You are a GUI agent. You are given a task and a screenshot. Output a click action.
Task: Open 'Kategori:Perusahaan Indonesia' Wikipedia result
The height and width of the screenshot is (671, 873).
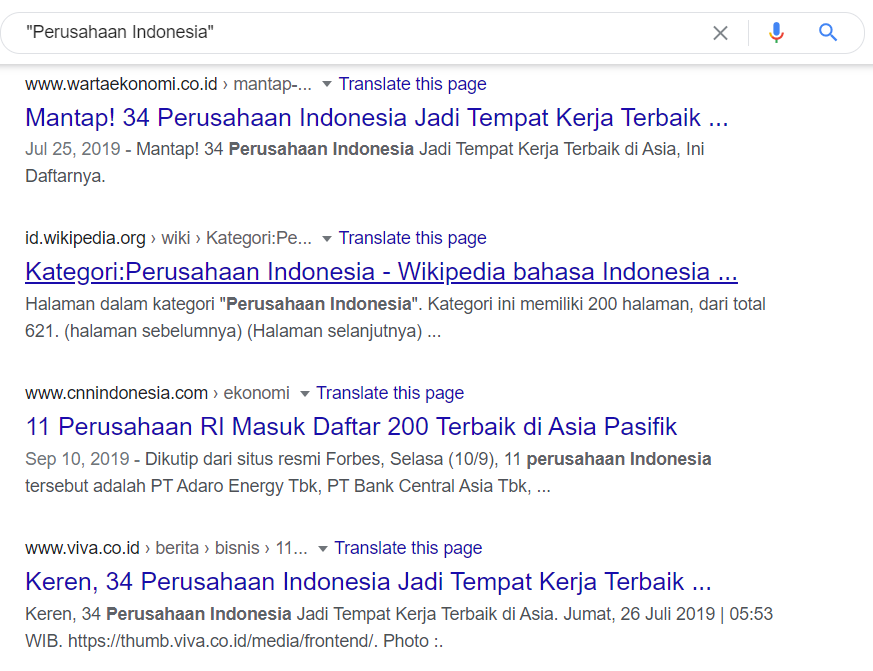coord(381,272)
